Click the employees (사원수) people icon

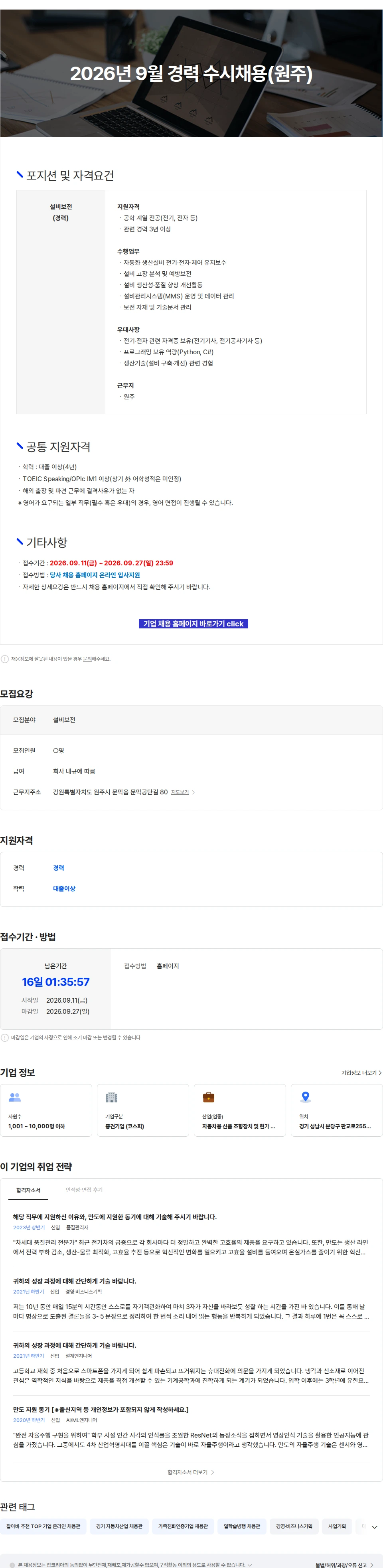(15, 1097)
